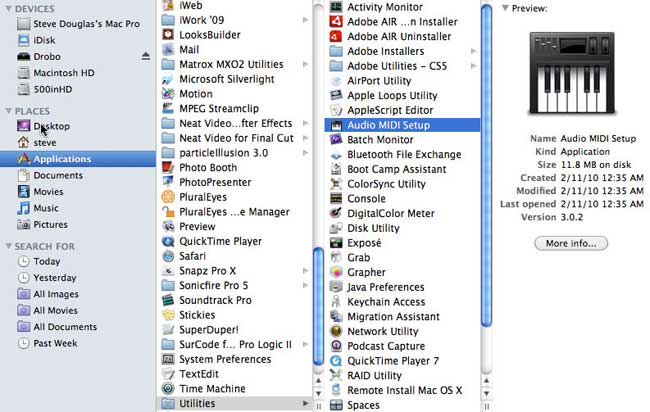The width and height of the screenshot is (650, 412).
Task: Collapse the PLACES sidebar section
Action: click(x=8, y=111)
